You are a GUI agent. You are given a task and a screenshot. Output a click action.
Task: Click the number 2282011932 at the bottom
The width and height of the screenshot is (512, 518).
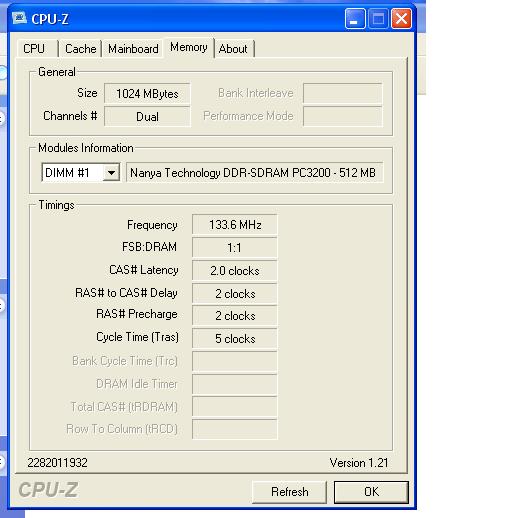[57, 463]
